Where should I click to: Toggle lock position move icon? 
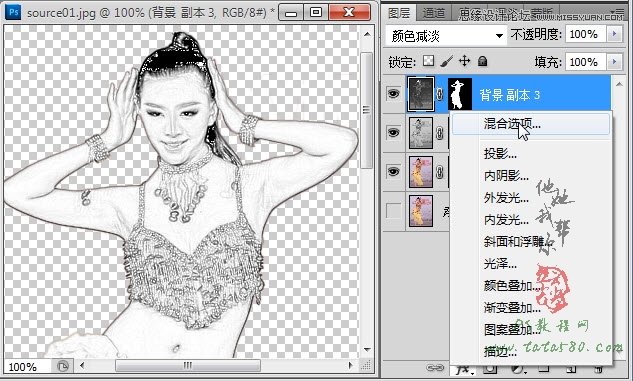[465, 61]
